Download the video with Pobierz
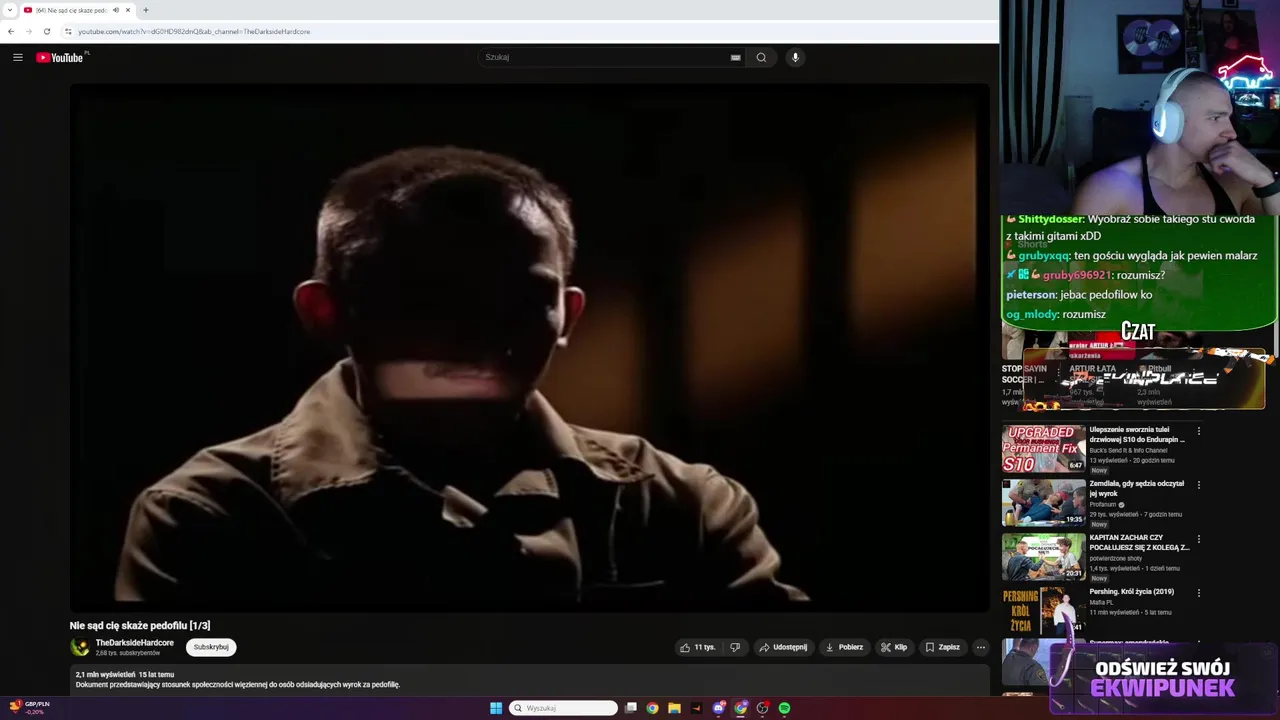Viewport: 1280px width, 720px height. [844, 647]
